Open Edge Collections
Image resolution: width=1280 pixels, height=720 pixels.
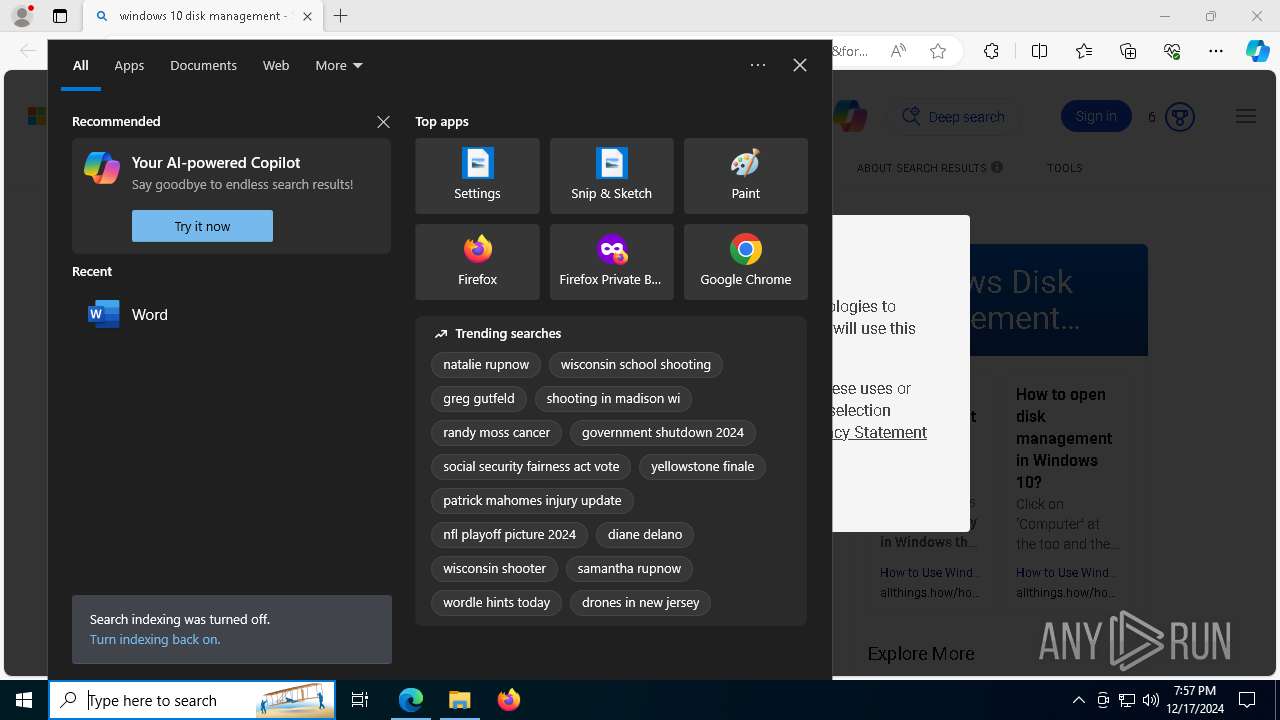[1128, 51]
